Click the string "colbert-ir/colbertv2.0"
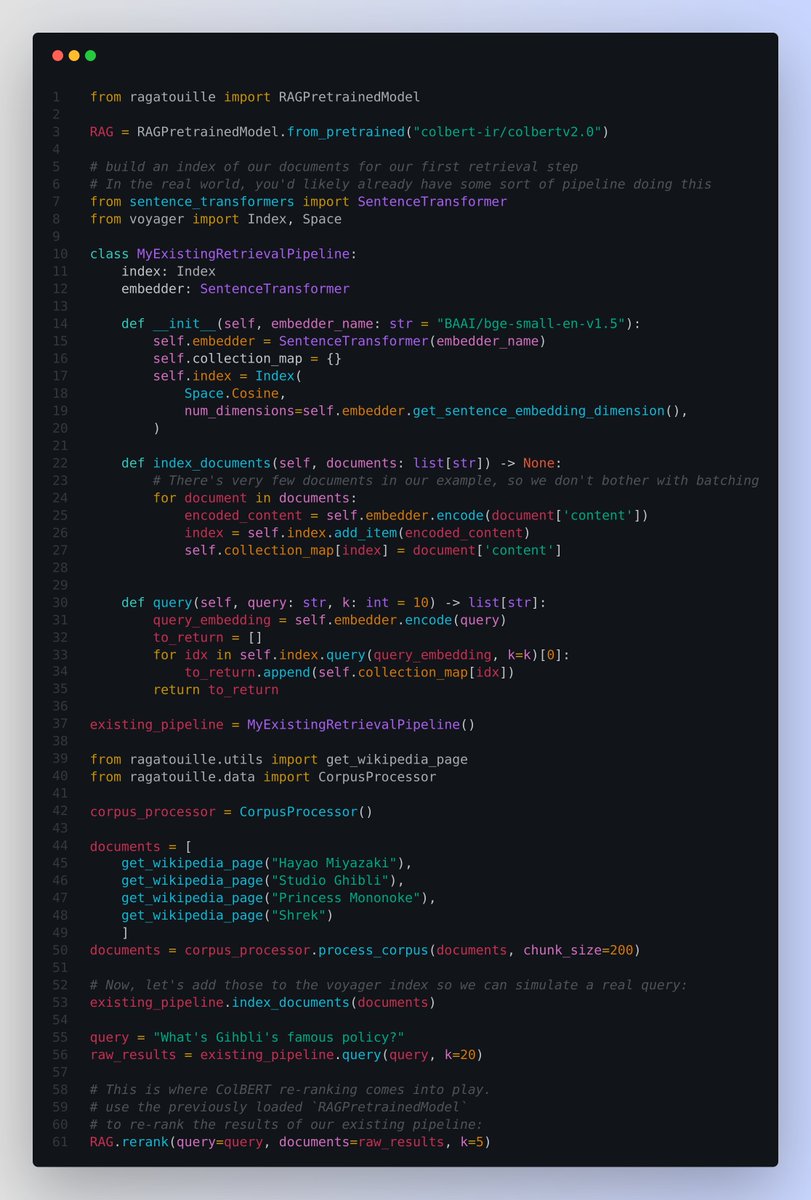This screenshot has width=811, height=1200. [x=505, y=132]
